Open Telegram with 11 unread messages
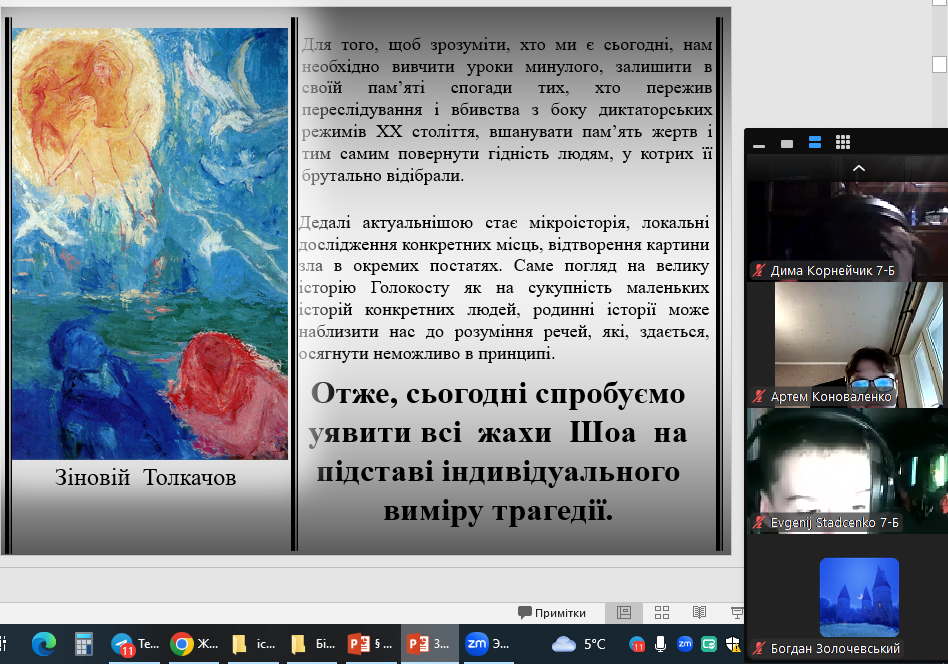Screen dimensions: 948x664 tap(134, 644)
